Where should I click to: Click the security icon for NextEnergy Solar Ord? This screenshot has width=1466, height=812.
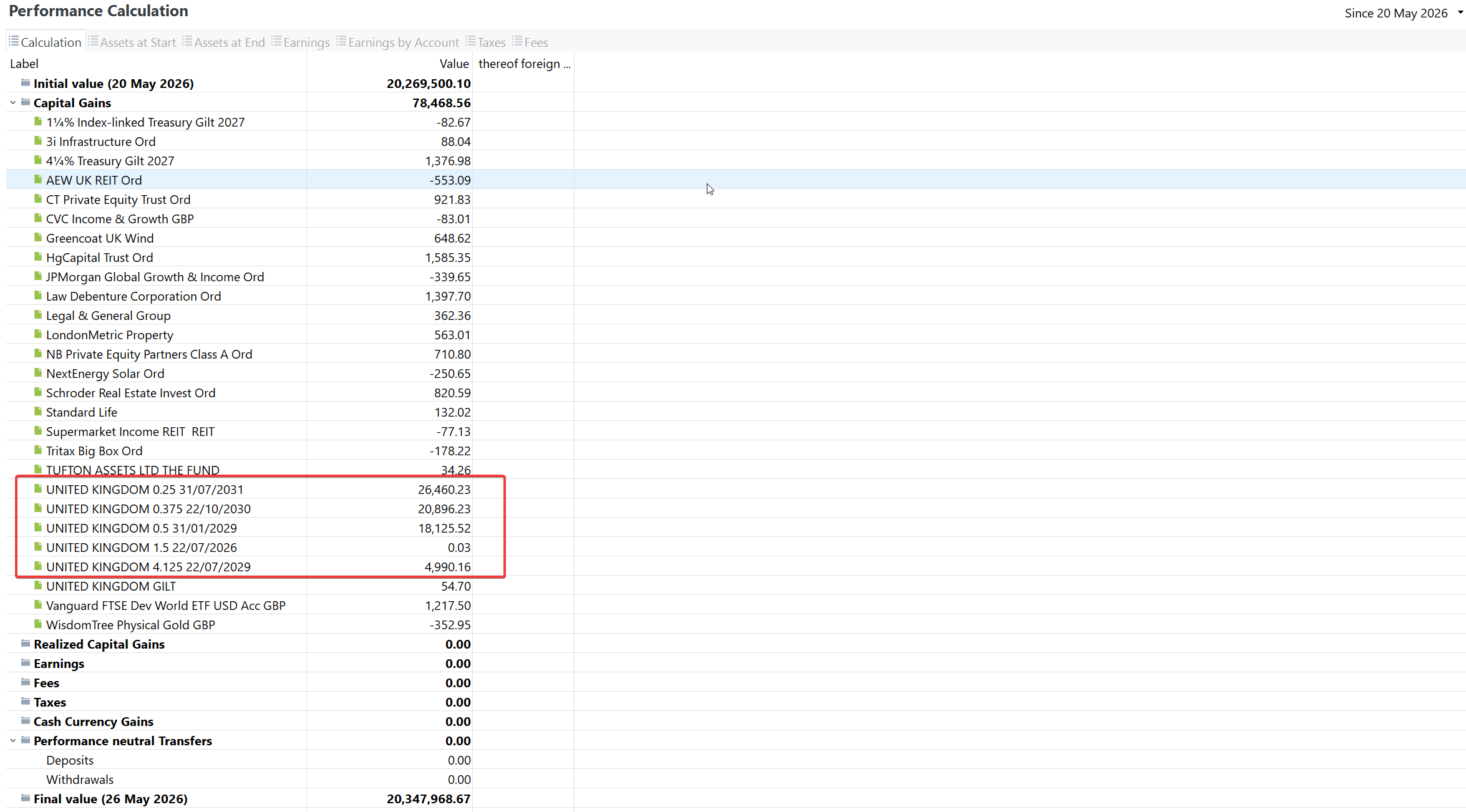(38, 373)
